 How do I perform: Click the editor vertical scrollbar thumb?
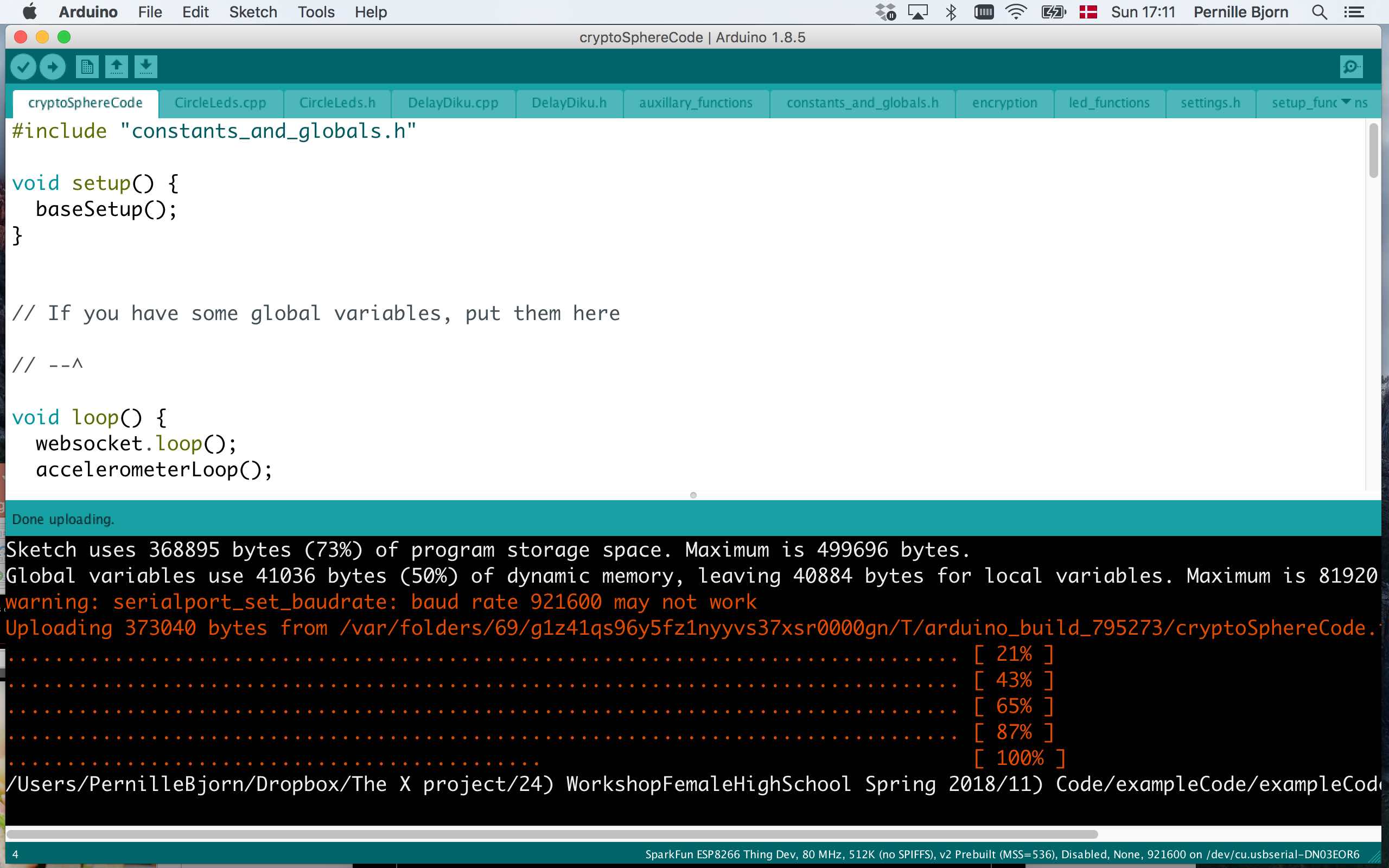tap(1373, 150)
